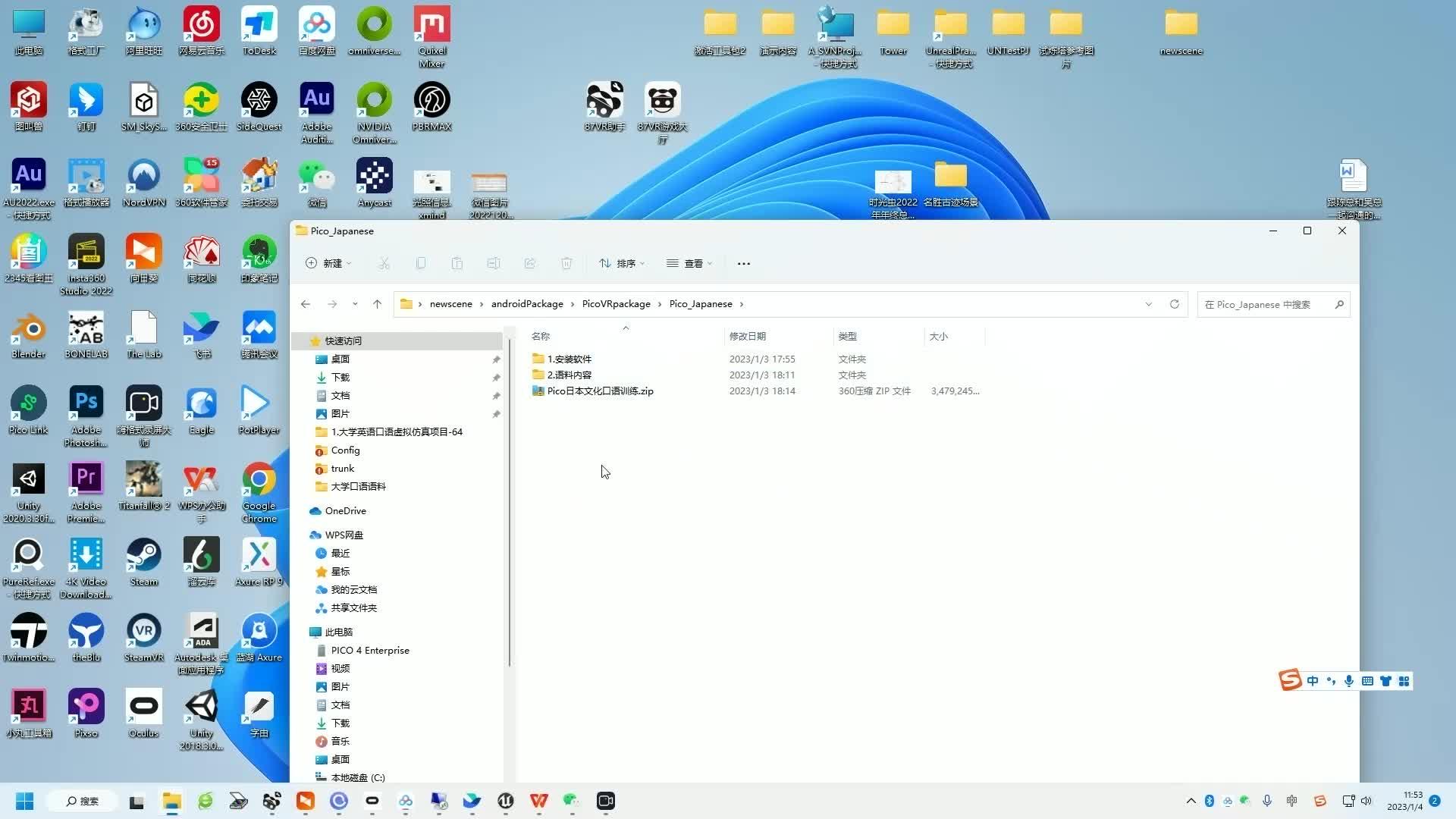Open the three-dots more options menu

coord(744,263)
